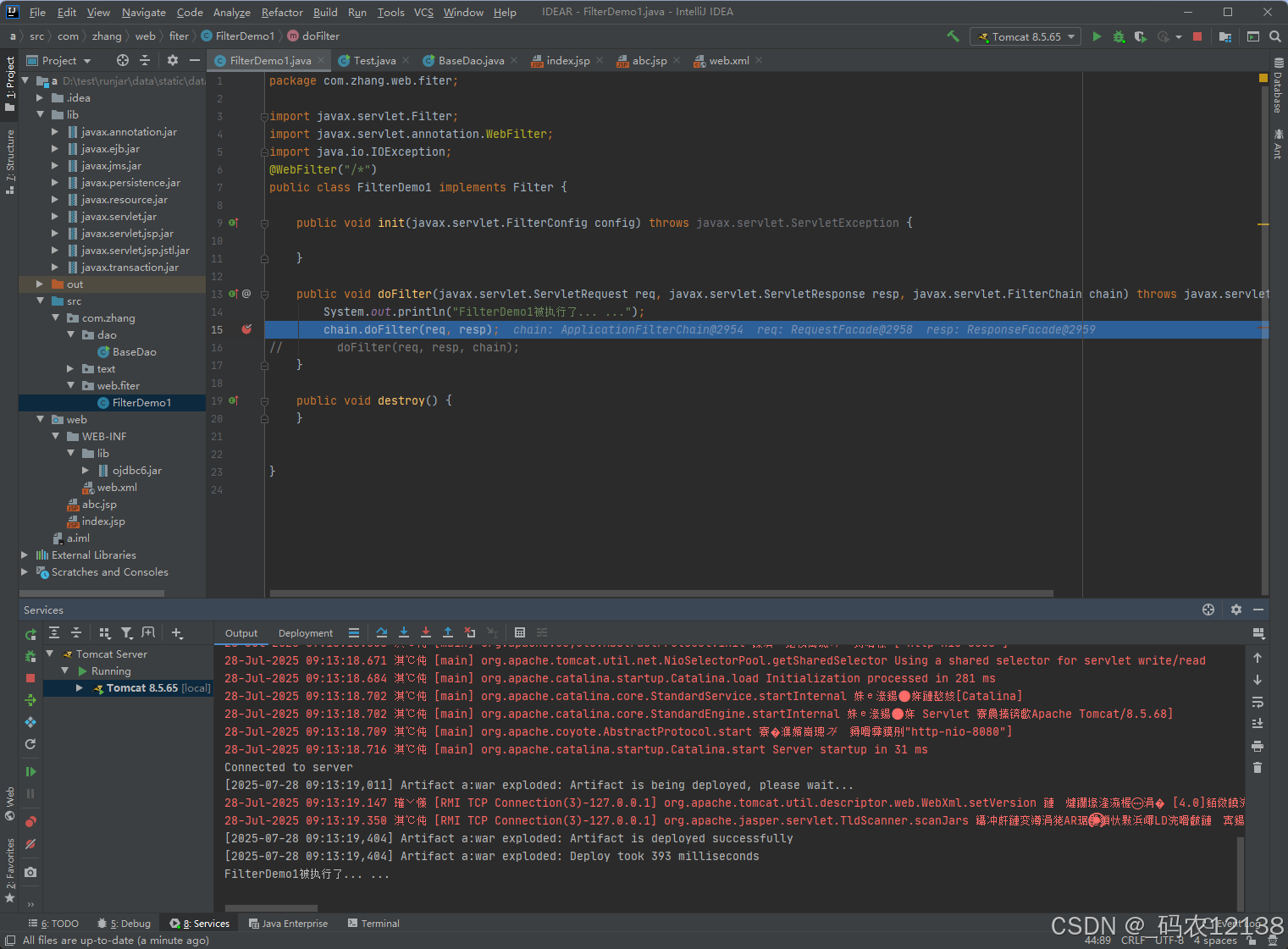Click the Project tree horizontal scrollbar
Viewport: 1288px width, 949px height.
[x=91, y=593]
